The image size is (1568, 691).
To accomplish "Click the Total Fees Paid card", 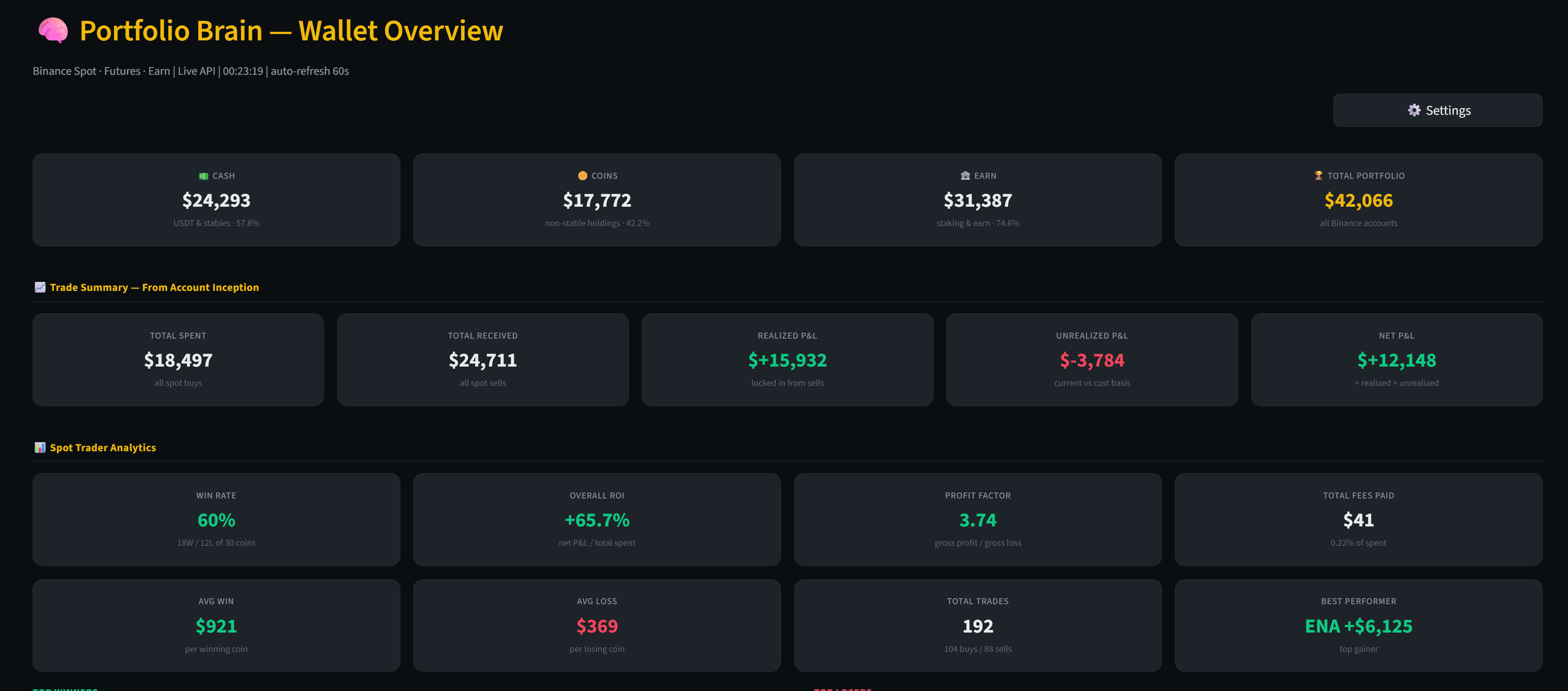I will pos(1358,519).
